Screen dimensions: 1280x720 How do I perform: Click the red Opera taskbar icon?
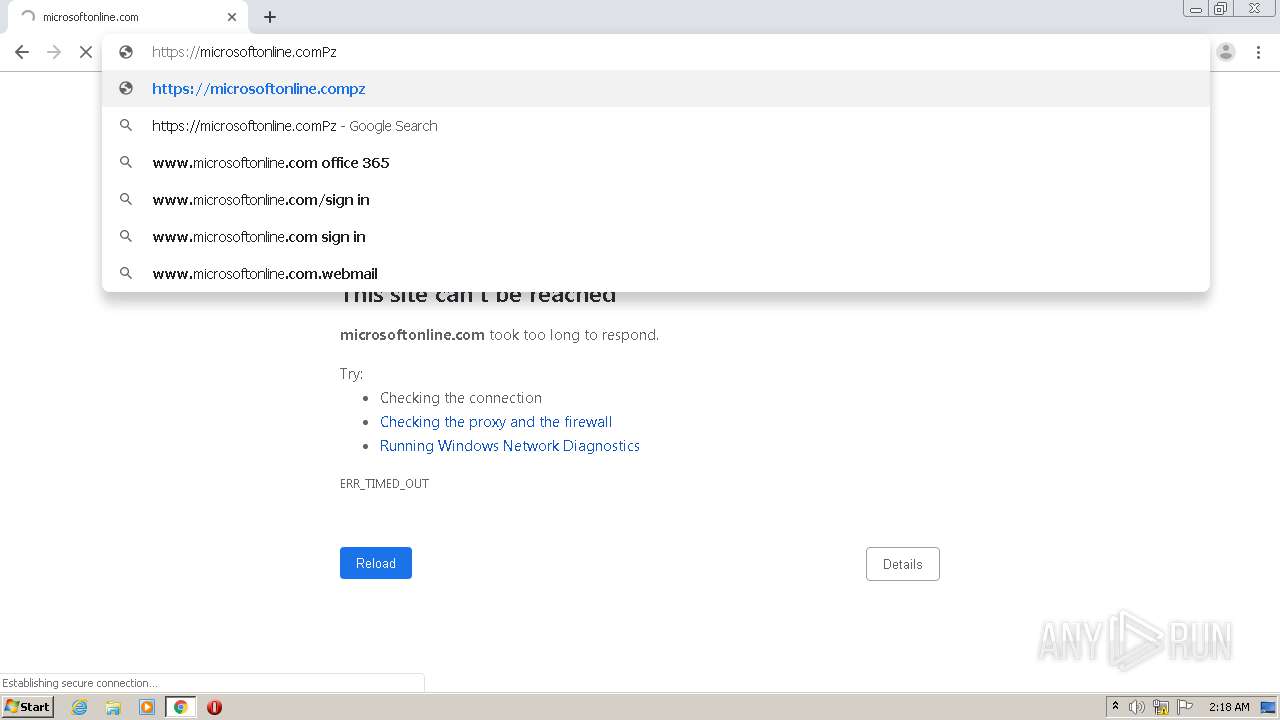pos(214,707)
